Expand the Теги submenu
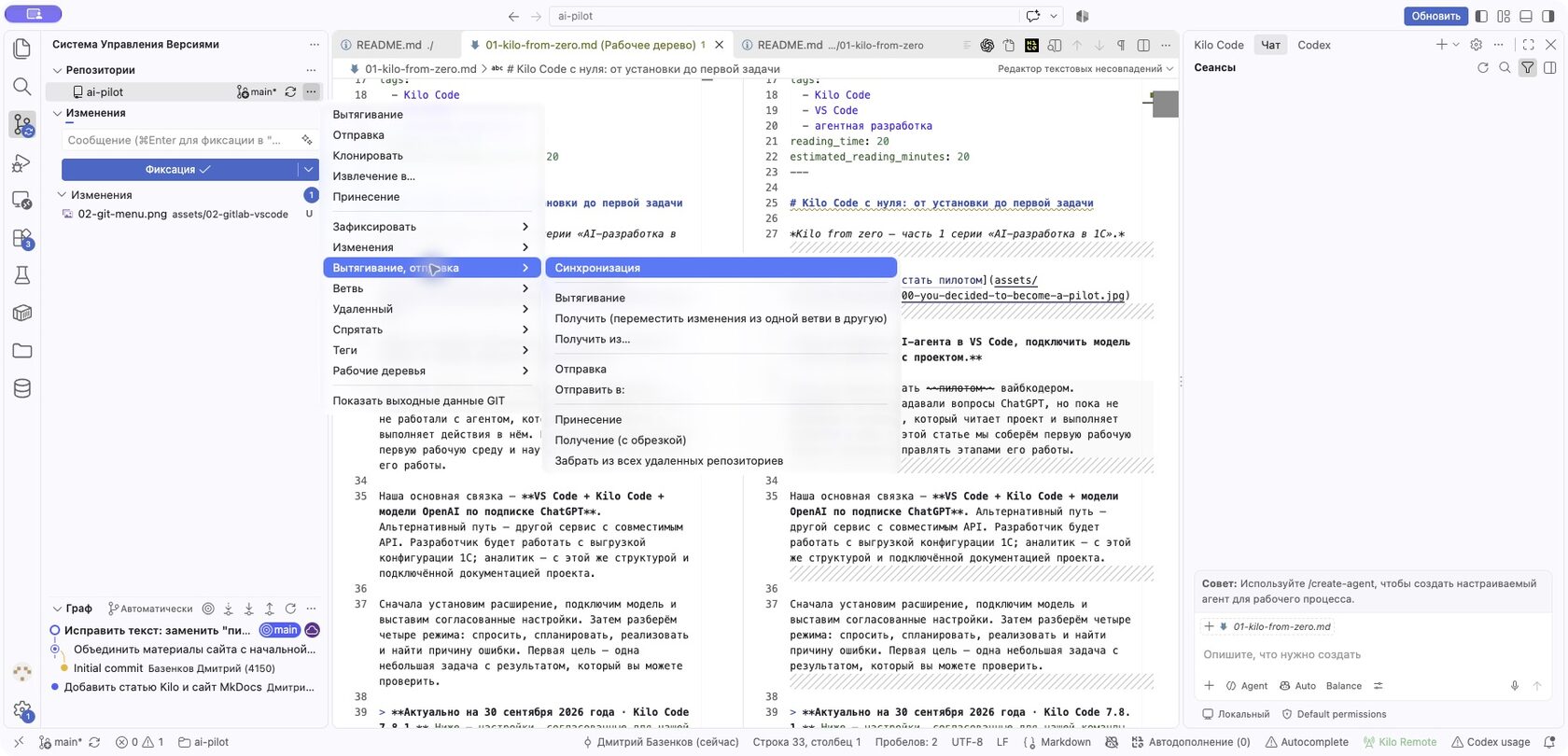 (x=432, y=350)
